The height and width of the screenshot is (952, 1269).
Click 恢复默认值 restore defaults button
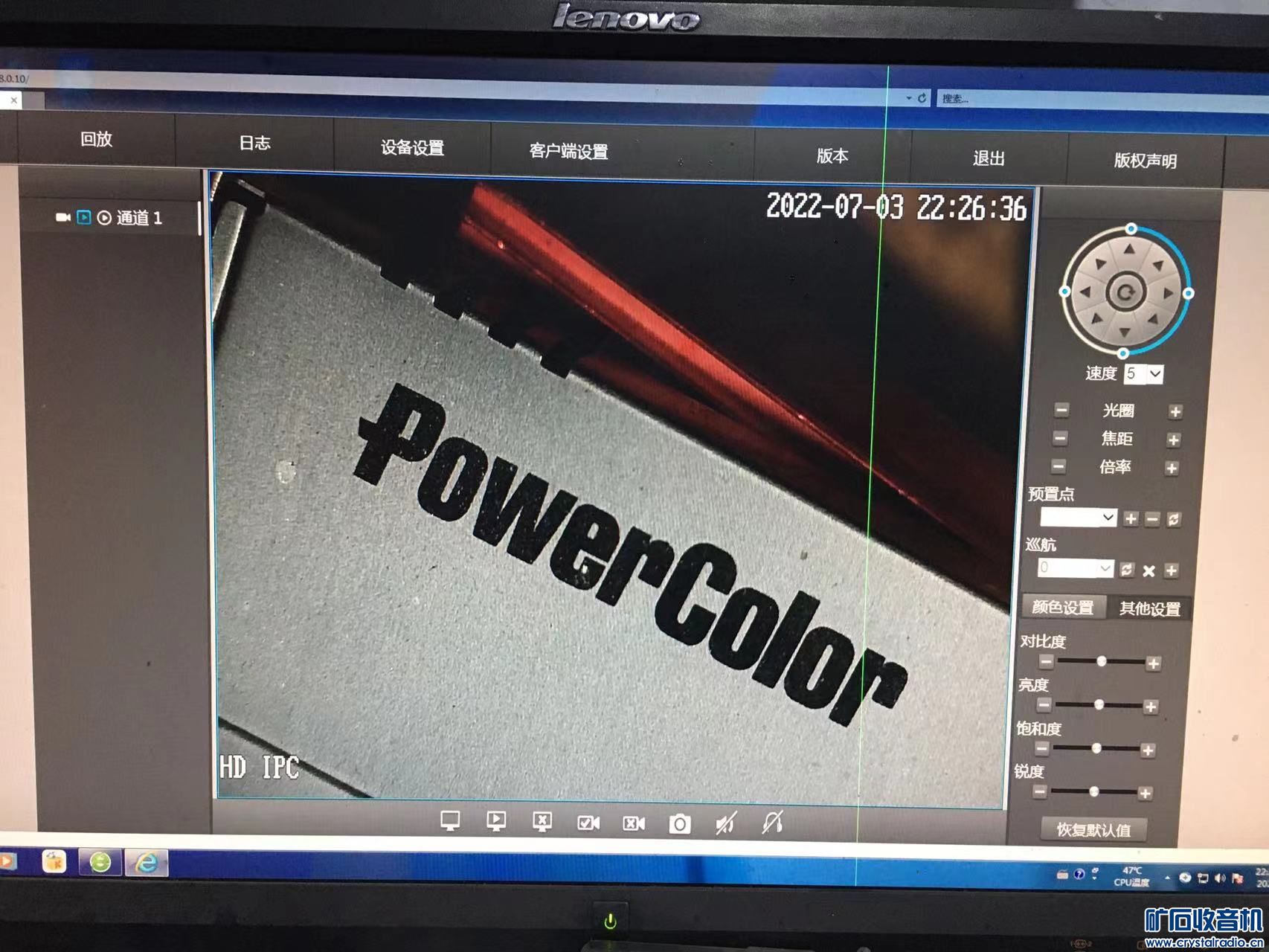(x=1093, y=830)
